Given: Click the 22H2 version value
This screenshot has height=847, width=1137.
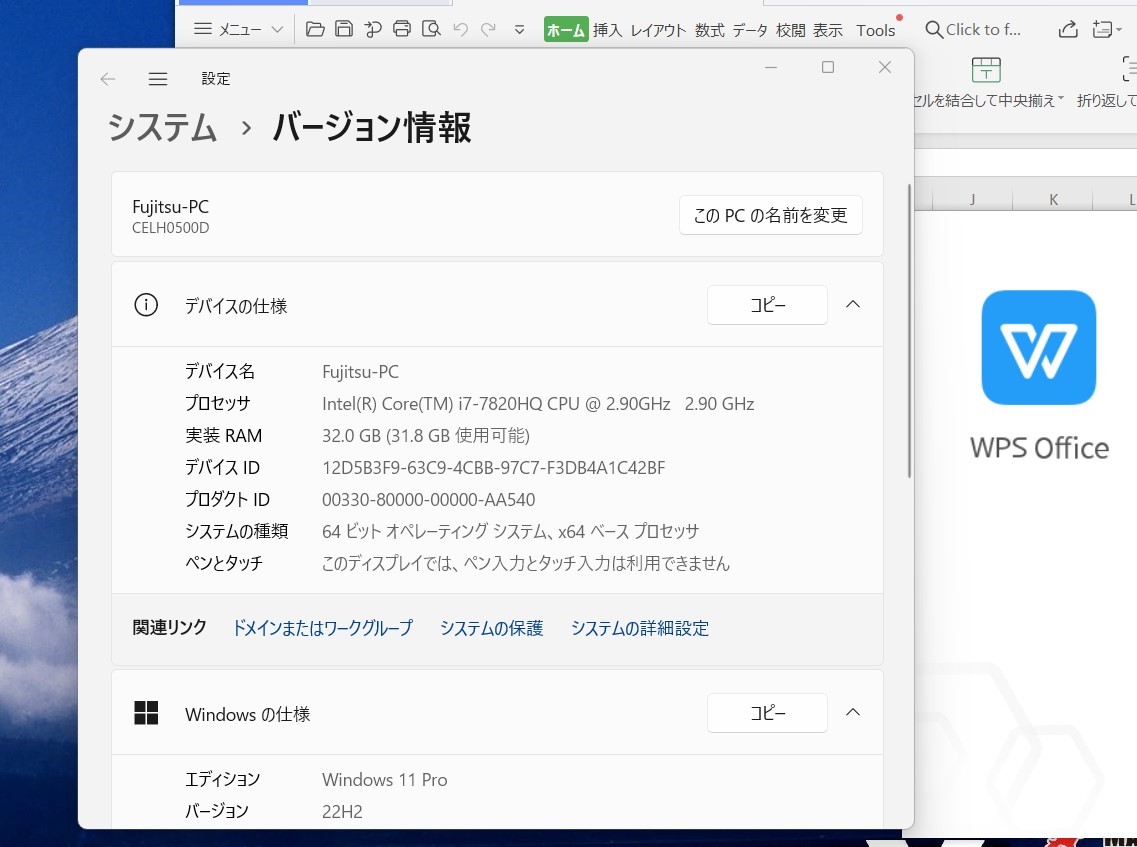Looking at the screenshot, I should pos(342,811).
